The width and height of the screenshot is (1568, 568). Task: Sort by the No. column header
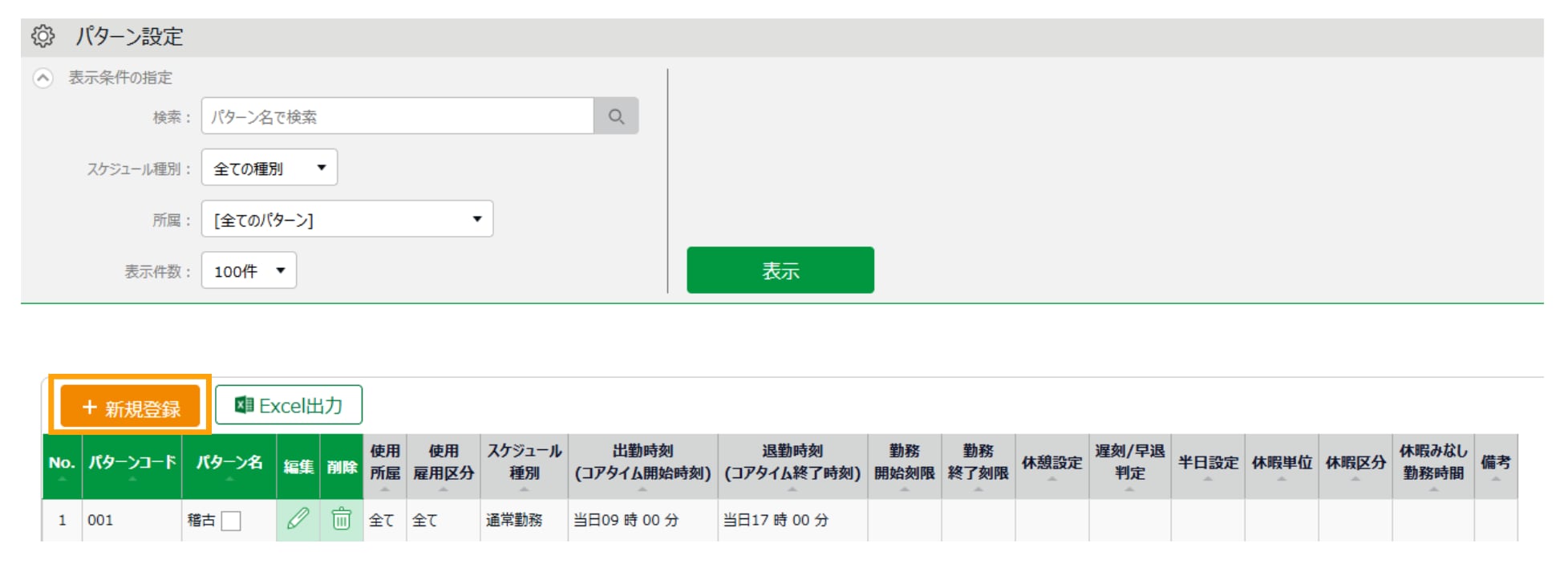pos(62,466)
